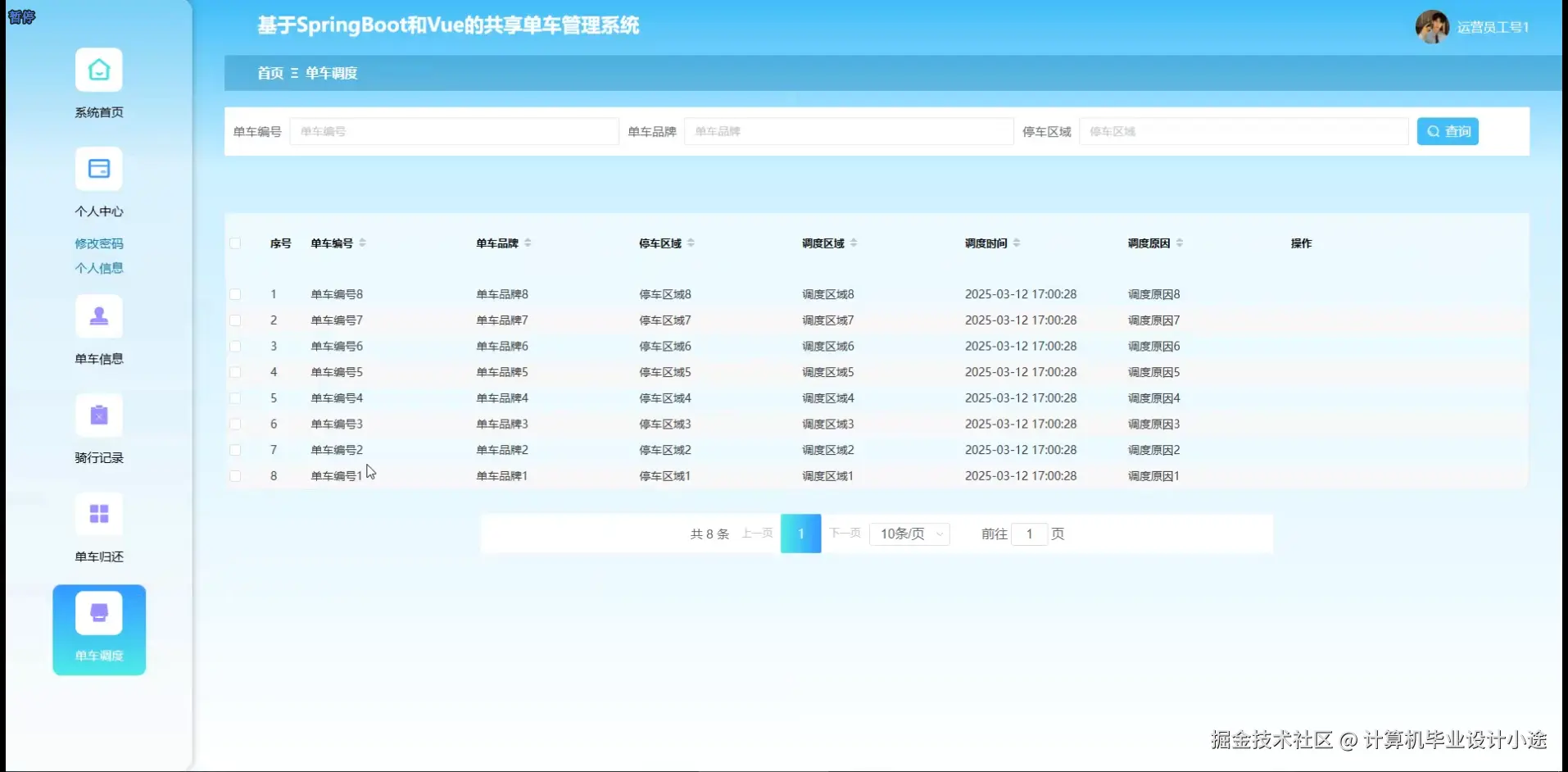Sort by 单车编号 column arrows

(x=362, y=243)
